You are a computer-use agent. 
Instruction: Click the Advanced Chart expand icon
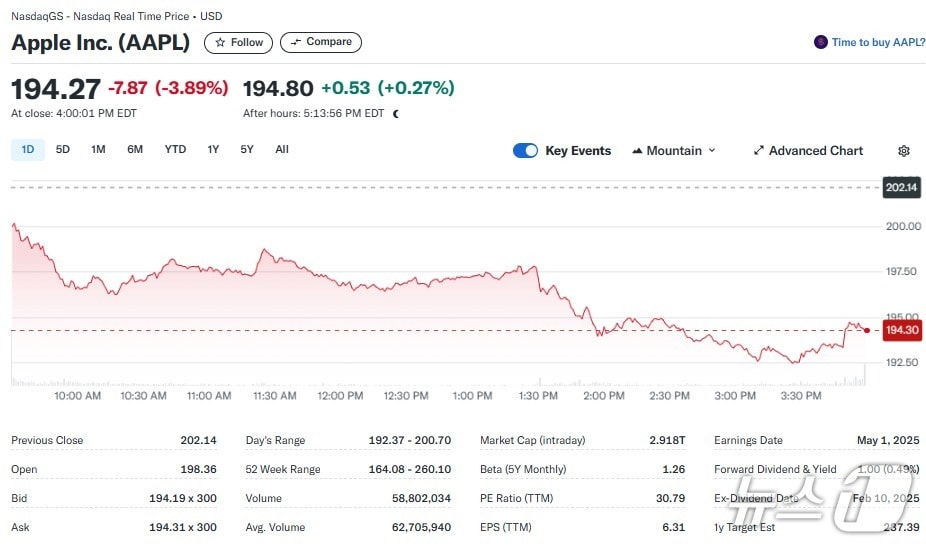(759, 151)
